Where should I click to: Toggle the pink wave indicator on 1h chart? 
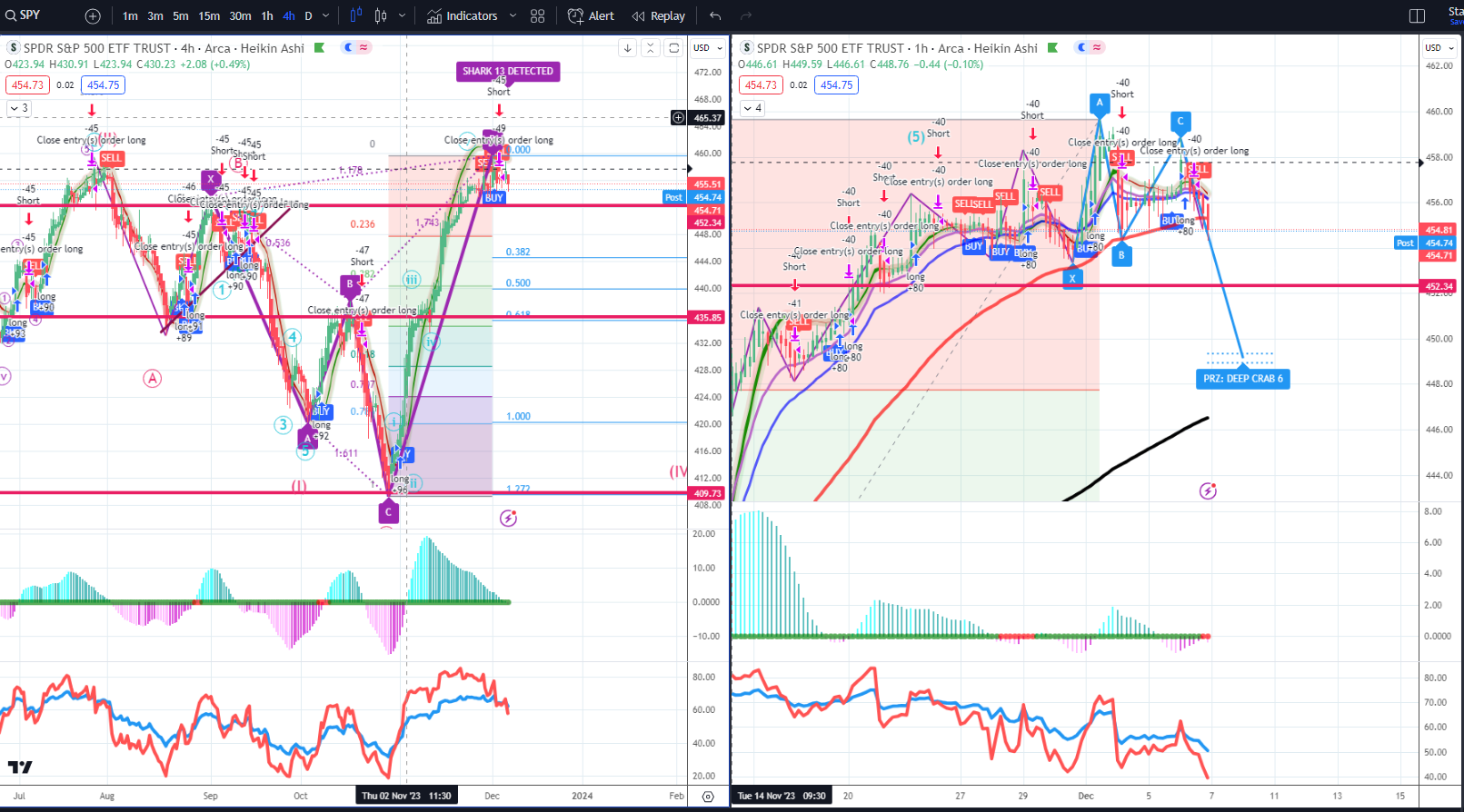tap(1097, 47)
